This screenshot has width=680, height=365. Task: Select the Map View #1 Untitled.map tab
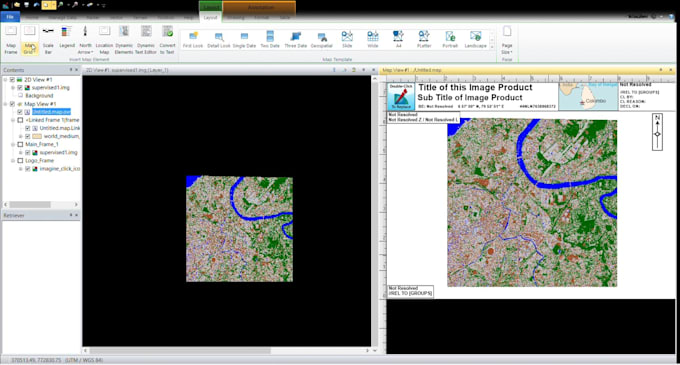coord(412,70)
